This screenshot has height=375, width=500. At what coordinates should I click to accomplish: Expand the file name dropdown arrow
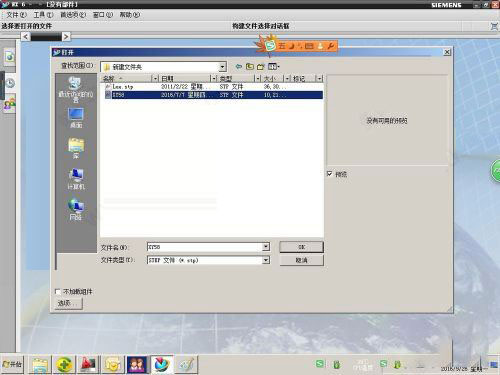[266, 247]
